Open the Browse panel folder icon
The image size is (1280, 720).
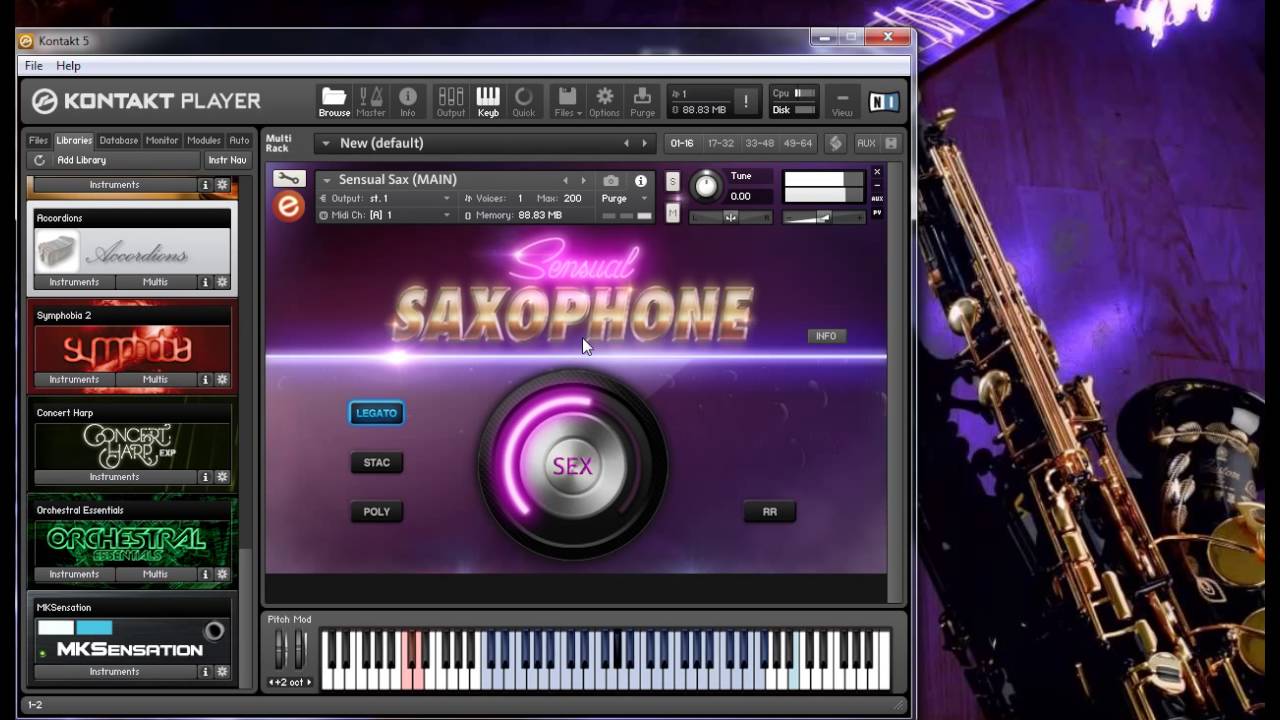tap(334, 101)
